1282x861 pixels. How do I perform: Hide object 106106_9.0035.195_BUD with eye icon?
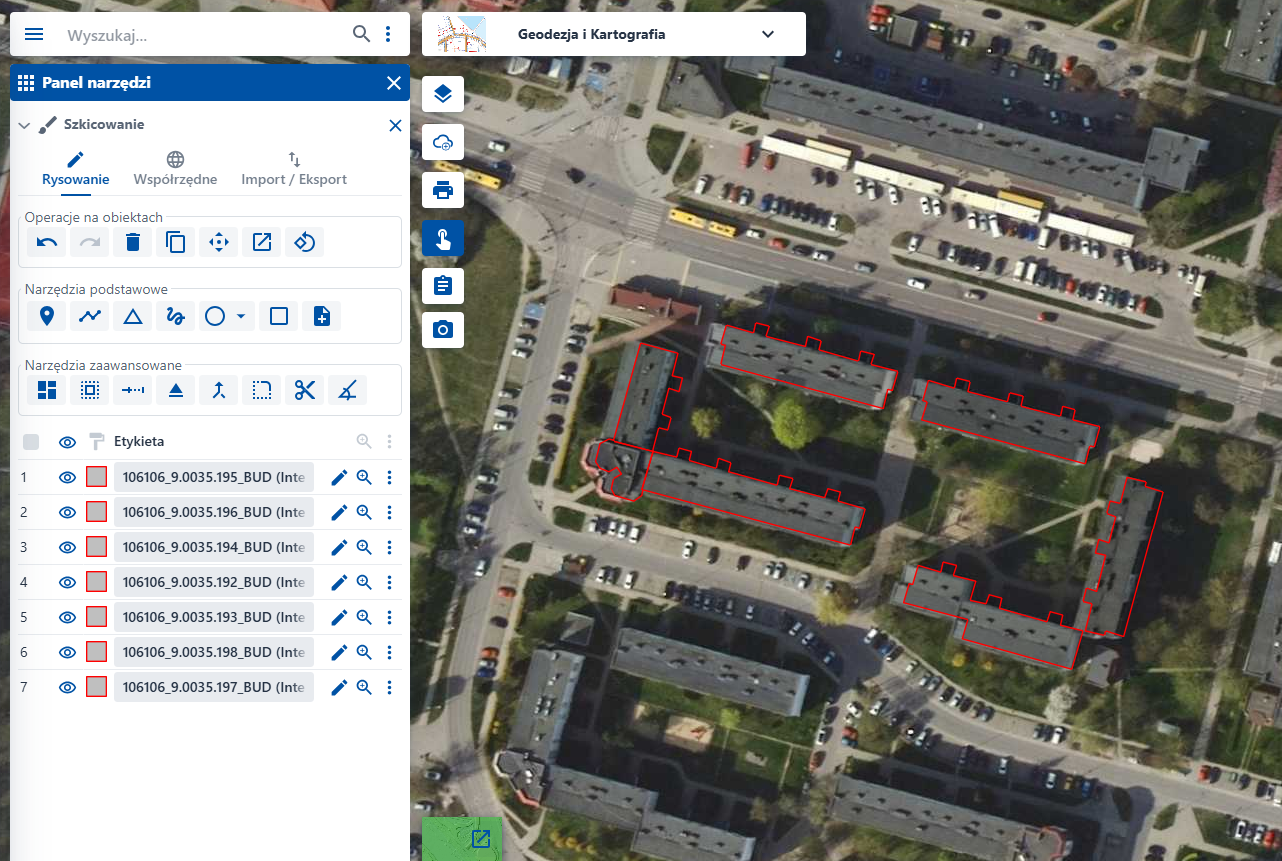[x=67, y=478]
